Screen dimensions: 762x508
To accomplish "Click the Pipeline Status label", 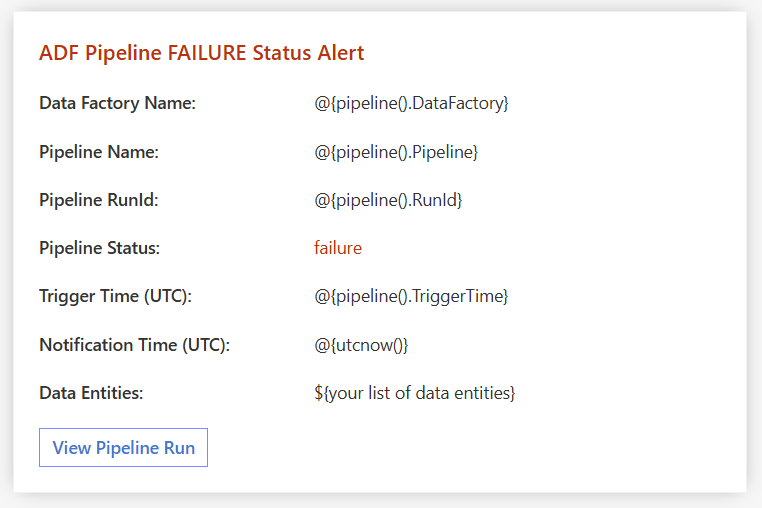I will pyautogui.click(x=99, y=248).
